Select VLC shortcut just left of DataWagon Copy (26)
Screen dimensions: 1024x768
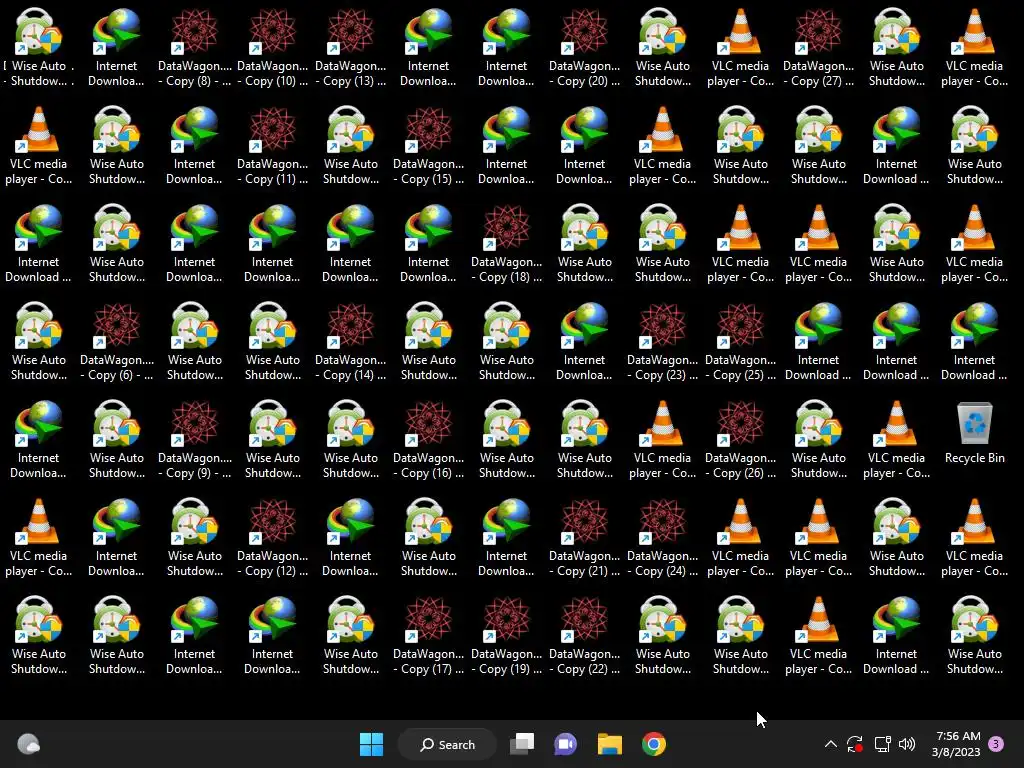[662, 440]
